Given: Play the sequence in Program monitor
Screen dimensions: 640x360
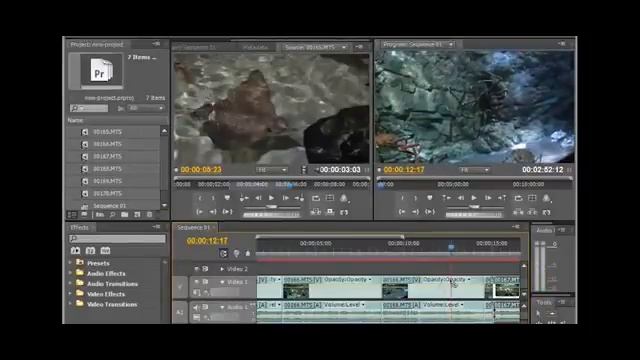Looking at the screenshot, I should pyautogui.click(x=474, y=198).
